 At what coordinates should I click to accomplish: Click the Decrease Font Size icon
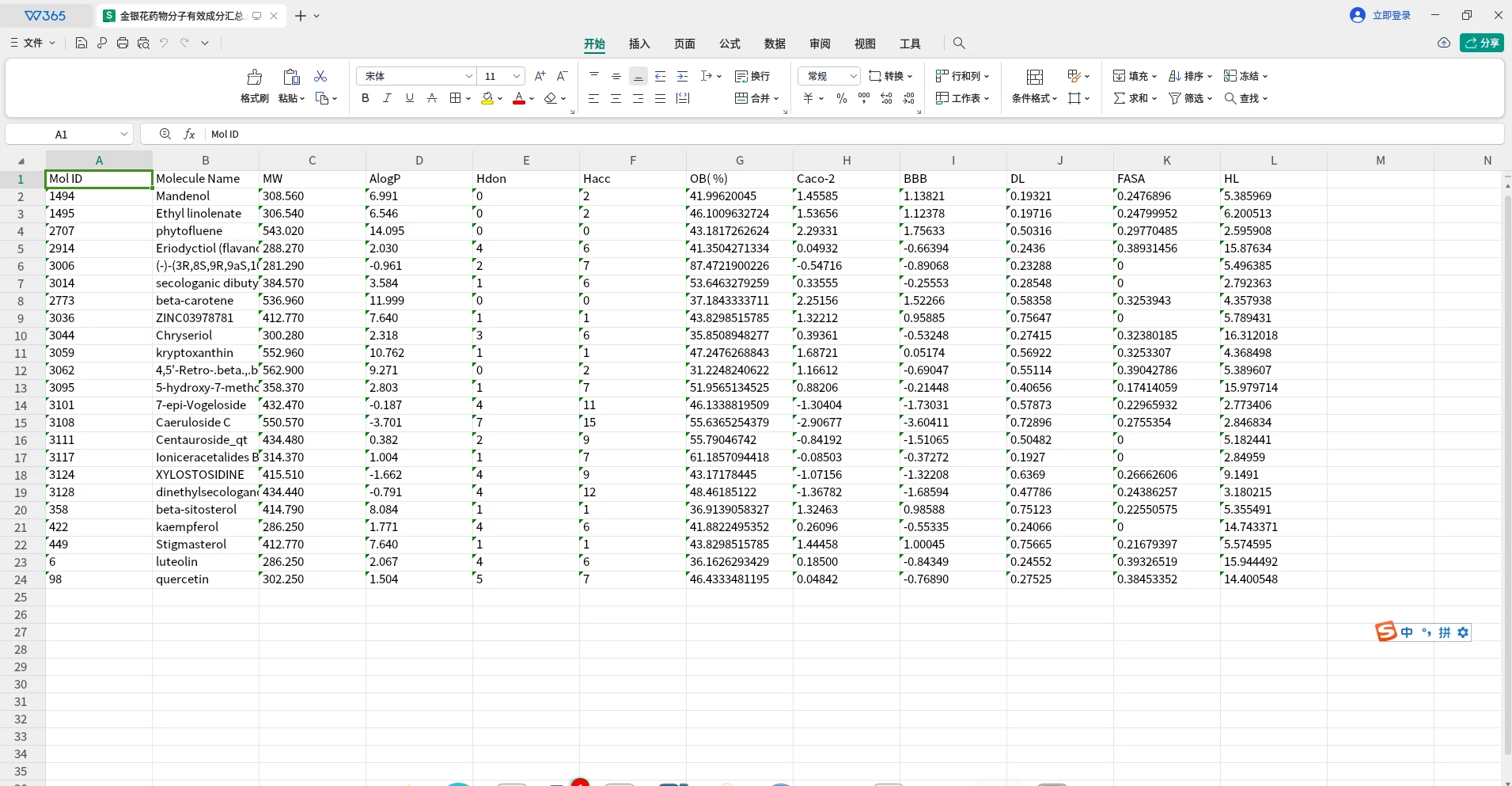coord(563,76)
